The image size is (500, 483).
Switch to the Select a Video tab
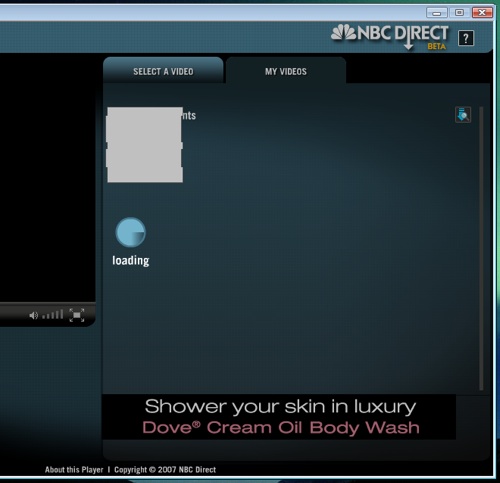(x=163, y=71)
